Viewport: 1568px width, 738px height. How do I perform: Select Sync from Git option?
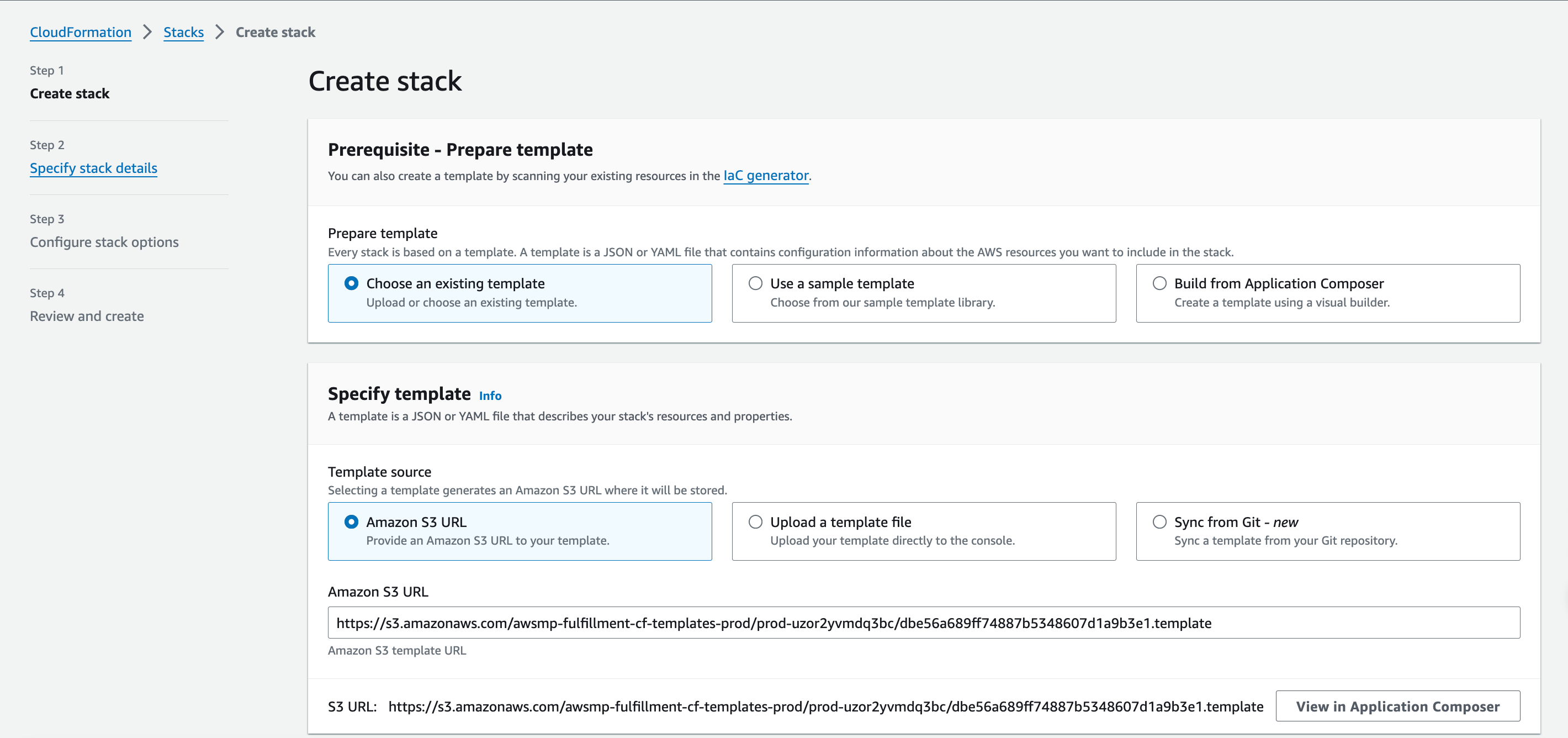1159,522
